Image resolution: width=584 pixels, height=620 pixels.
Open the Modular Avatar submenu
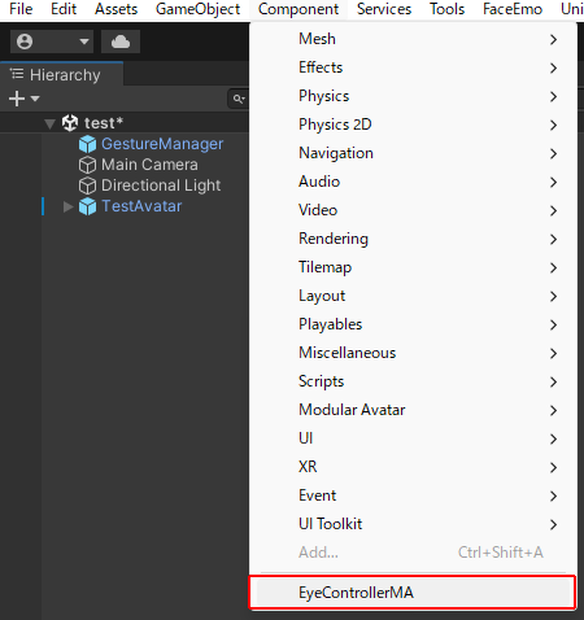(412, 410)
